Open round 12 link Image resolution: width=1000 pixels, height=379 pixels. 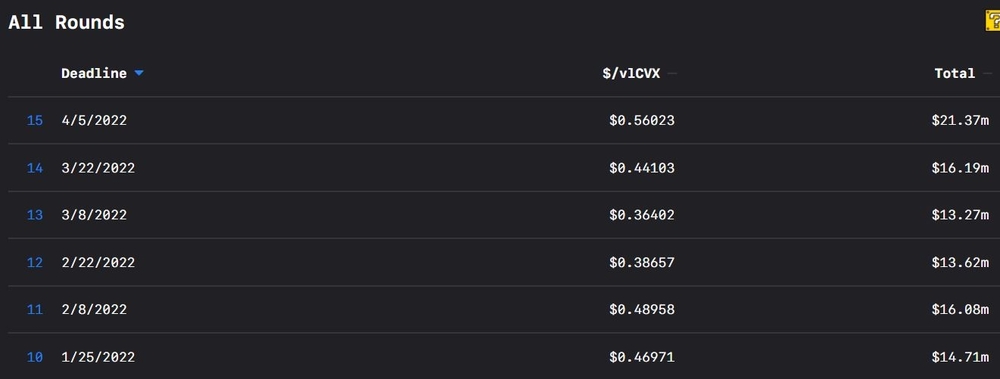(x=34, y=262)
